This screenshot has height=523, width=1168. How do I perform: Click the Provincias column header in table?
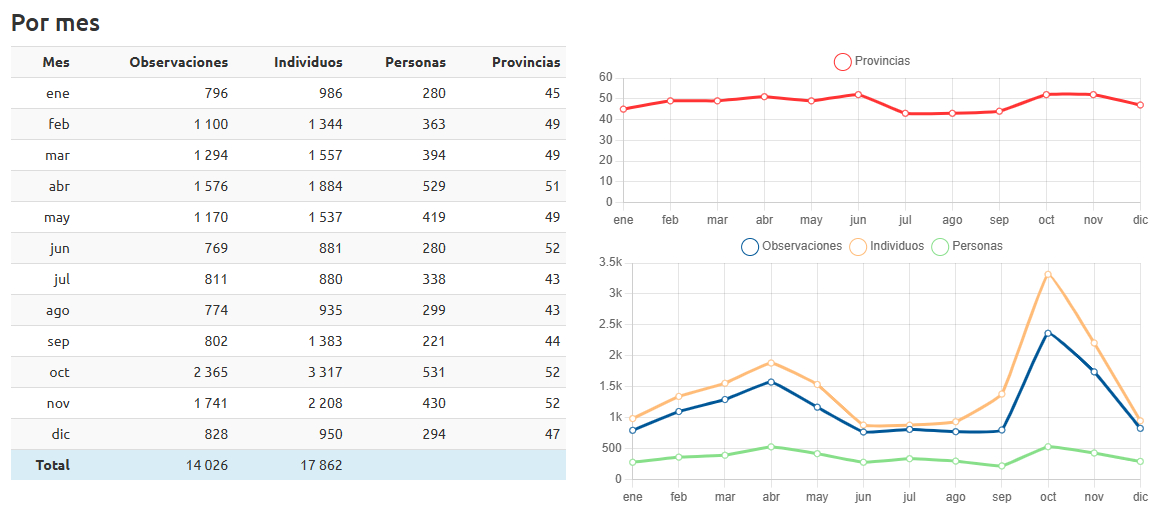526,62
